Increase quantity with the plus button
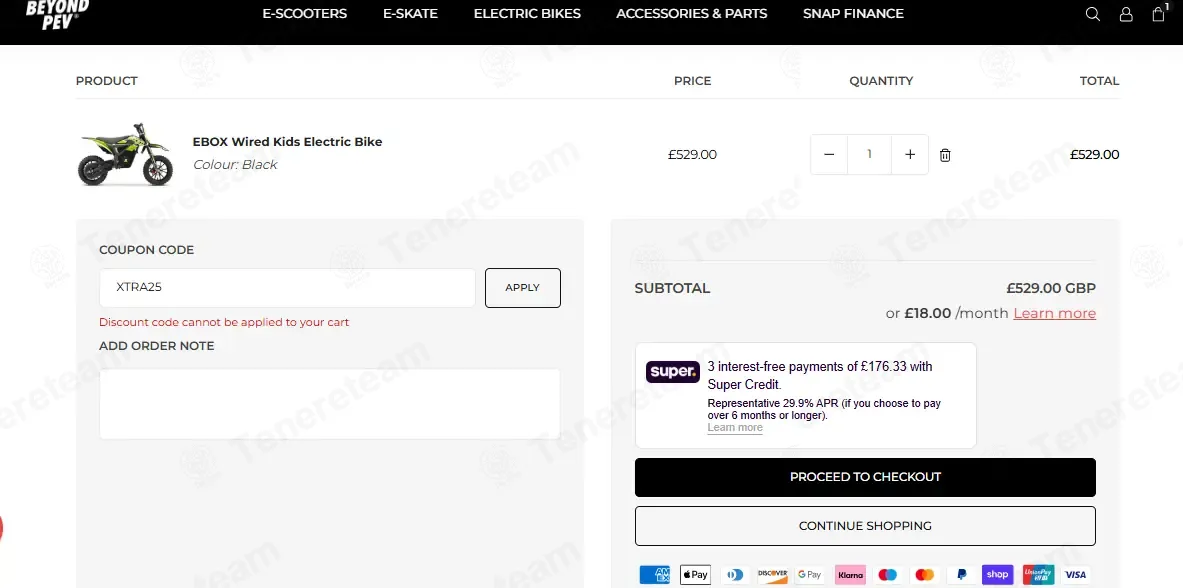This screenshot has width=1183, height=588. [910, 154]
